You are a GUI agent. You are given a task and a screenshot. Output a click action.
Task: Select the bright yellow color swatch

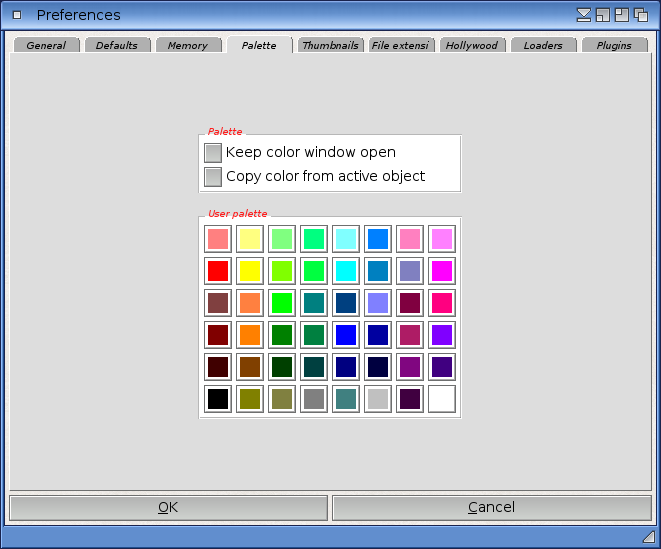pyautogui.click(x=250, y=271)
